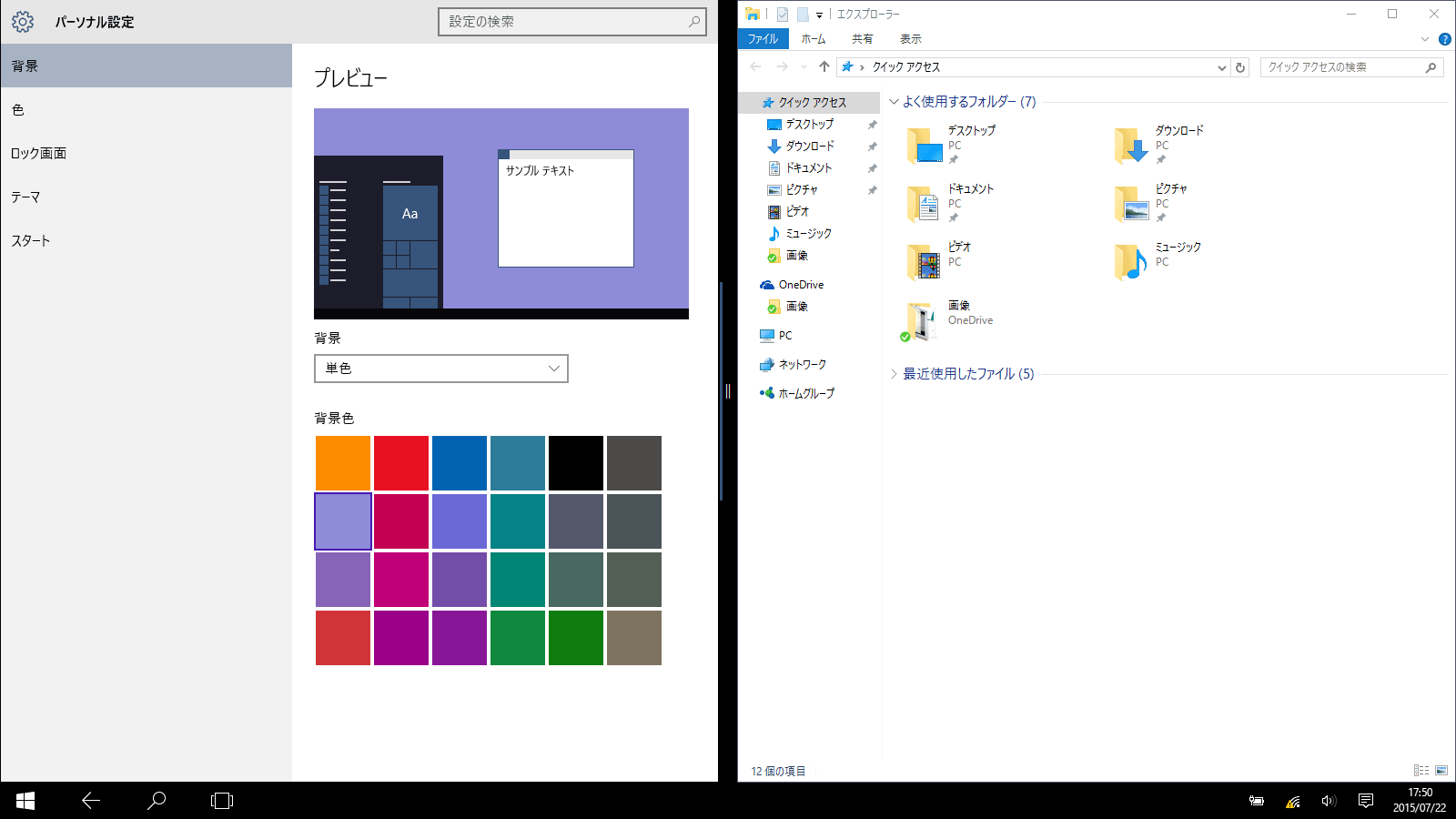Viewport: 1456px width, 819px height.
Task: Click New folder icon in Explorer title bar
Action: pyautogui.click(x=803, y=14)
